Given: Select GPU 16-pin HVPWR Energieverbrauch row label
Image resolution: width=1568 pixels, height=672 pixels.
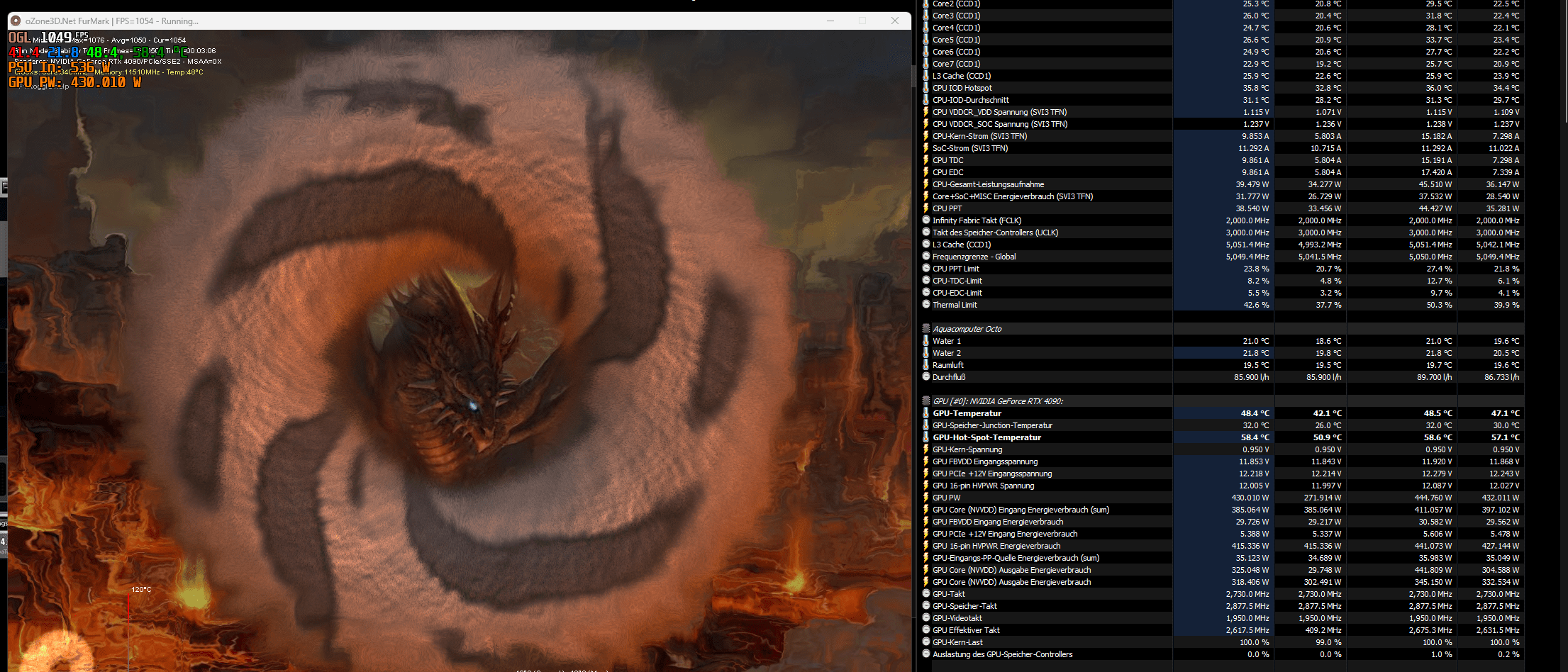Looking at the screenshot, I should click(x=996, y=546).
